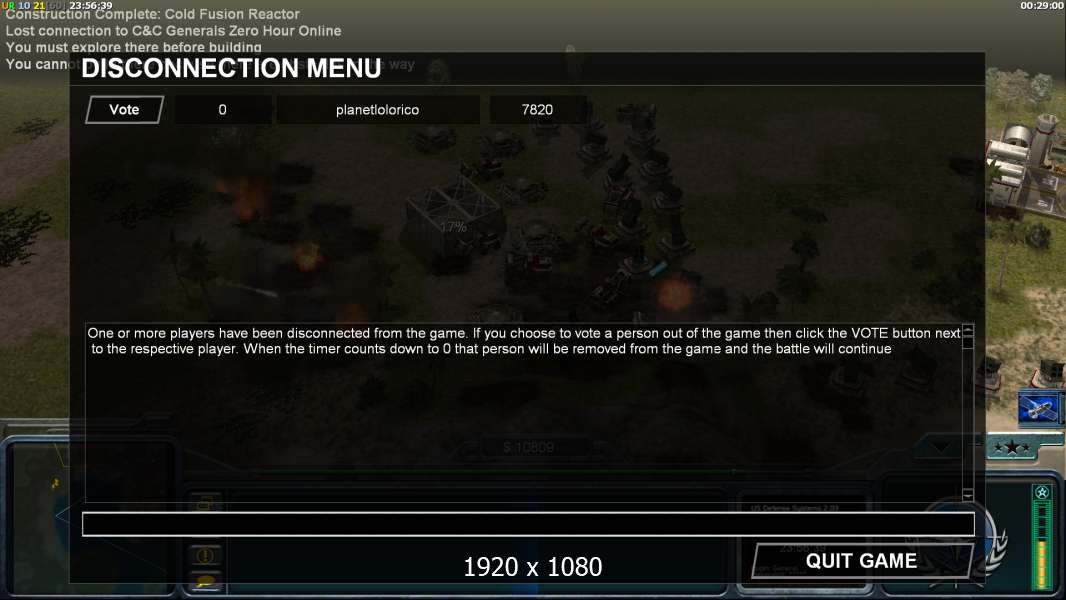Image resolution: width=1066 pixels, height=600 pixels.
Task: Click the planetlolorico player name cell
Action: tap(377, 109)
